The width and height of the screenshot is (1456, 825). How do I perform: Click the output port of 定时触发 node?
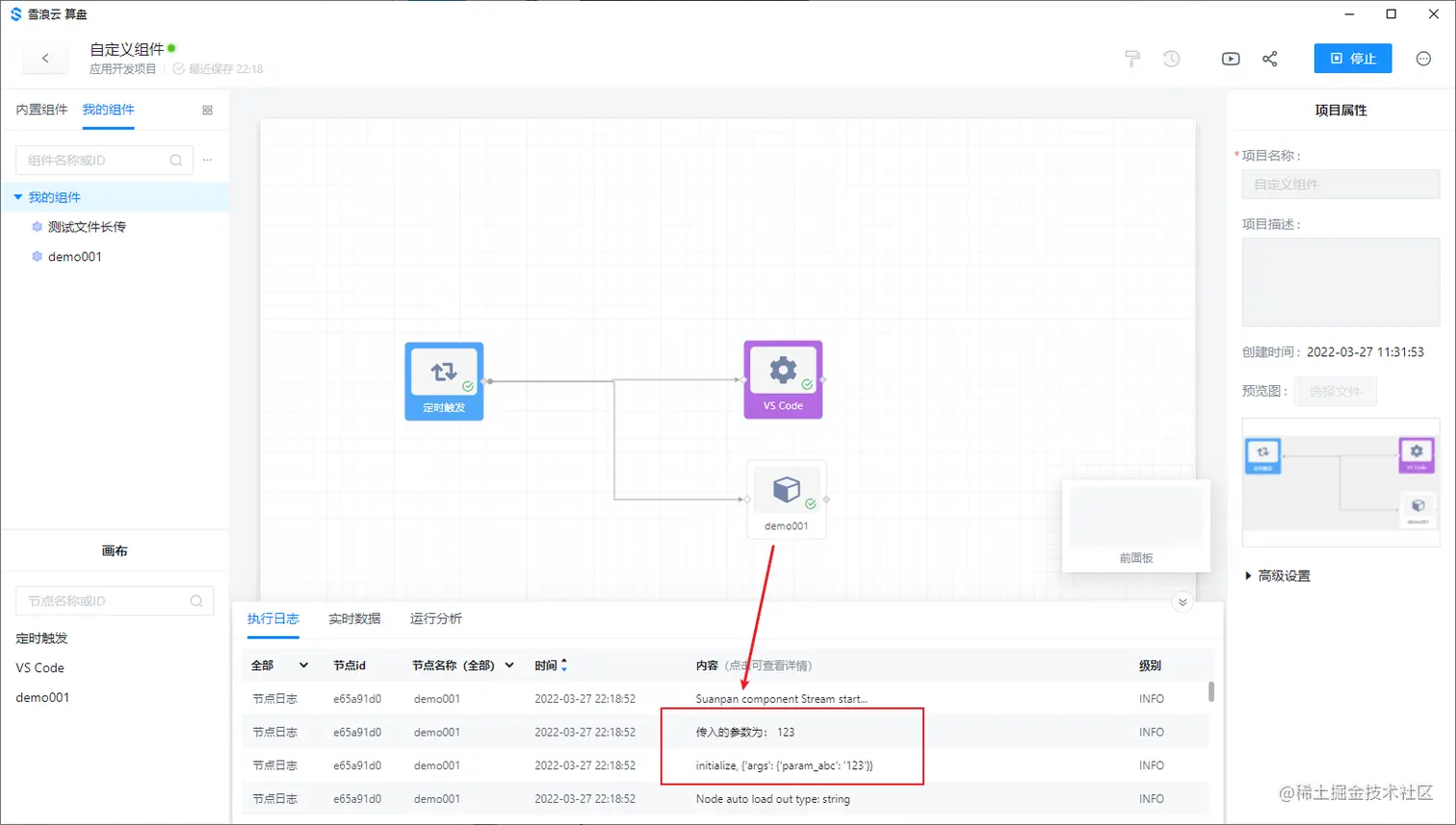click(x=489, y=381)
